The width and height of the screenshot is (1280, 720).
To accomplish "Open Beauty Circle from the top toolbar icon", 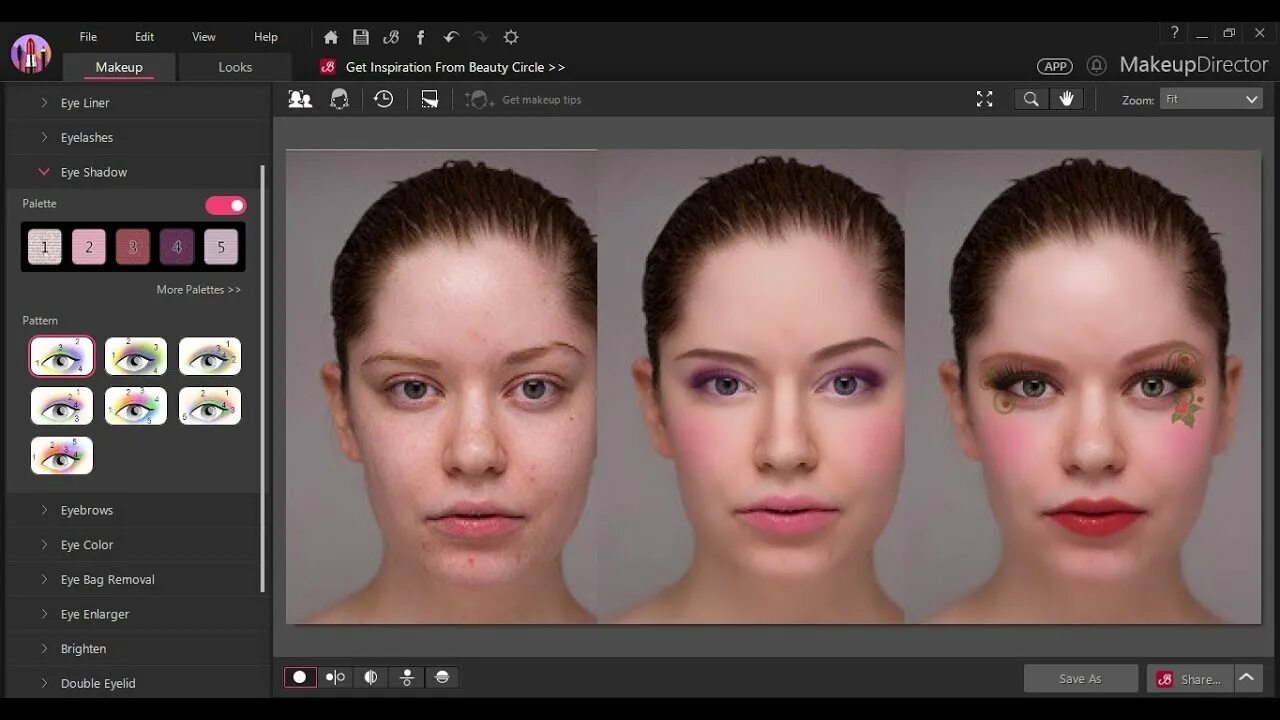I will click(391, 37).
